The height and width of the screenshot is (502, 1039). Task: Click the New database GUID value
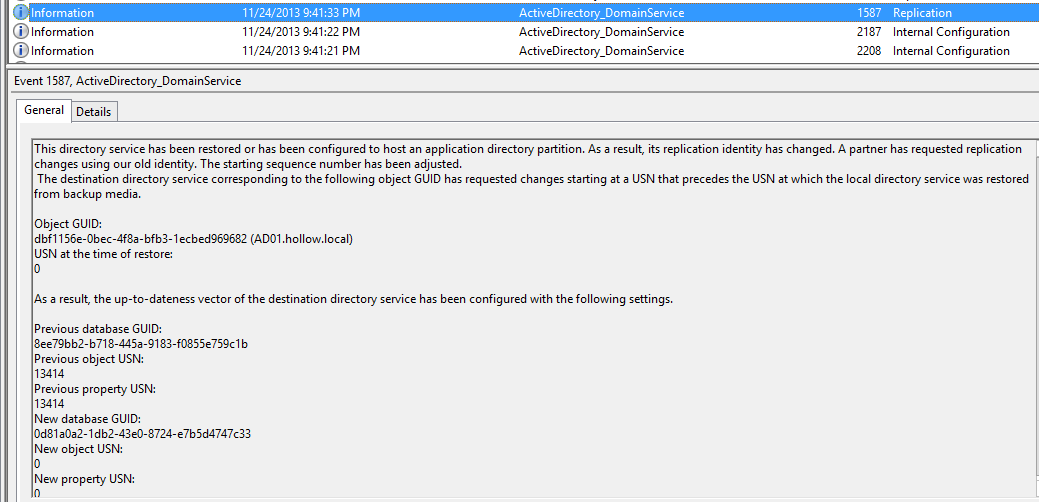click(x=142, y=434)
